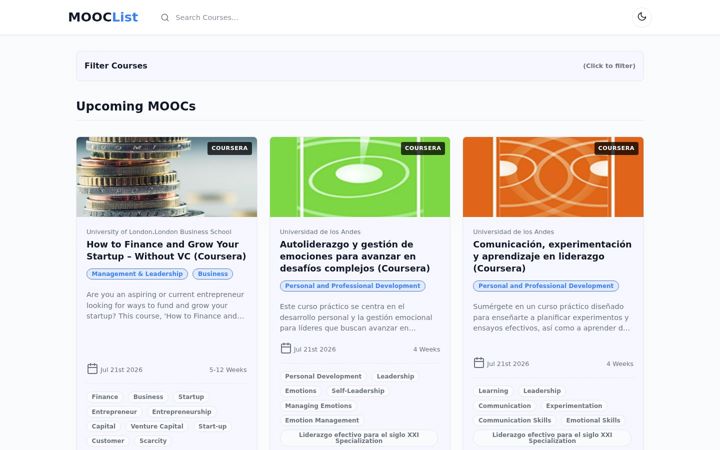Click the Coursera badge on the Autoliderazgo course
The width and height of the screenshot is (720, 450).
tap(423, 148)
